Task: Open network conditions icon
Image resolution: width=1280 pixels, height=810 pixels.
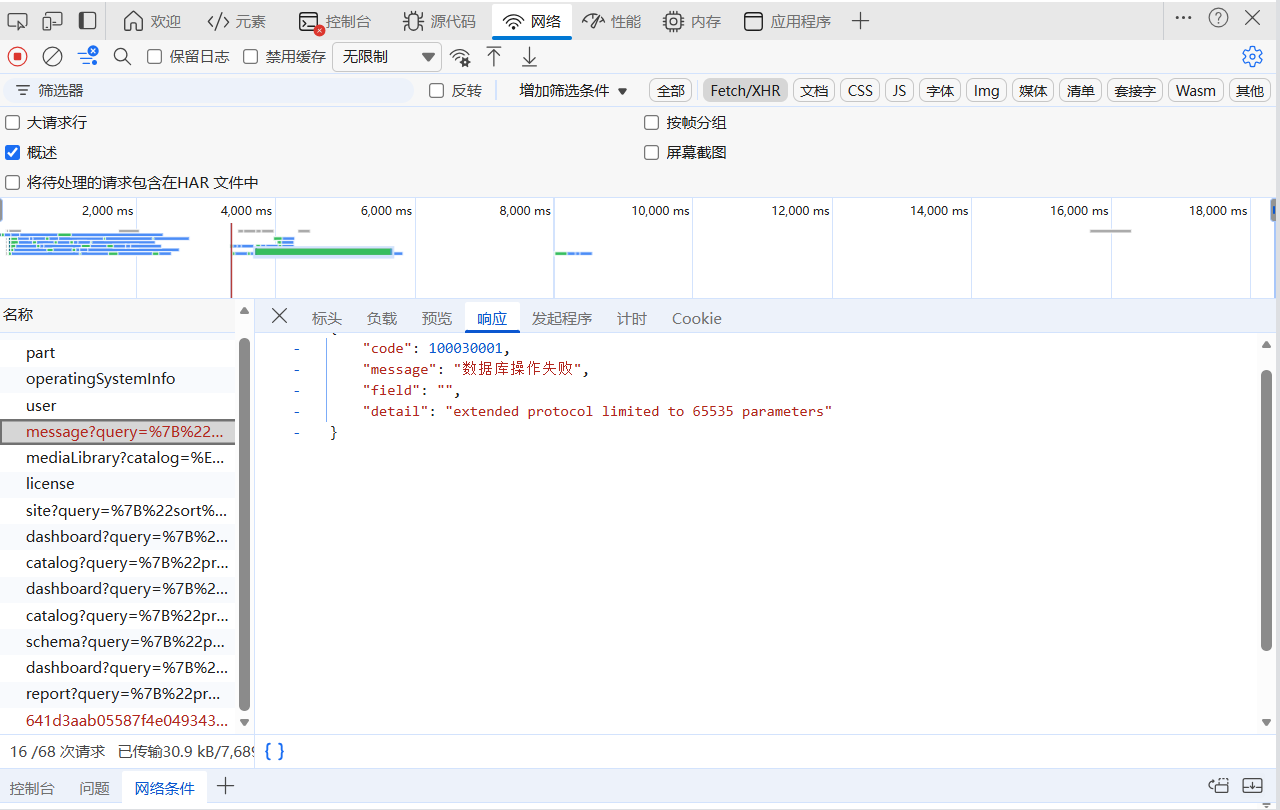Action: tap(460, 56)
